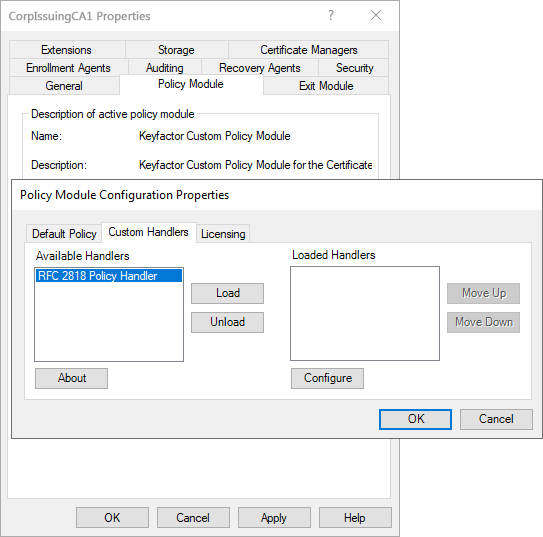Select the General tab

pos(64,86)
